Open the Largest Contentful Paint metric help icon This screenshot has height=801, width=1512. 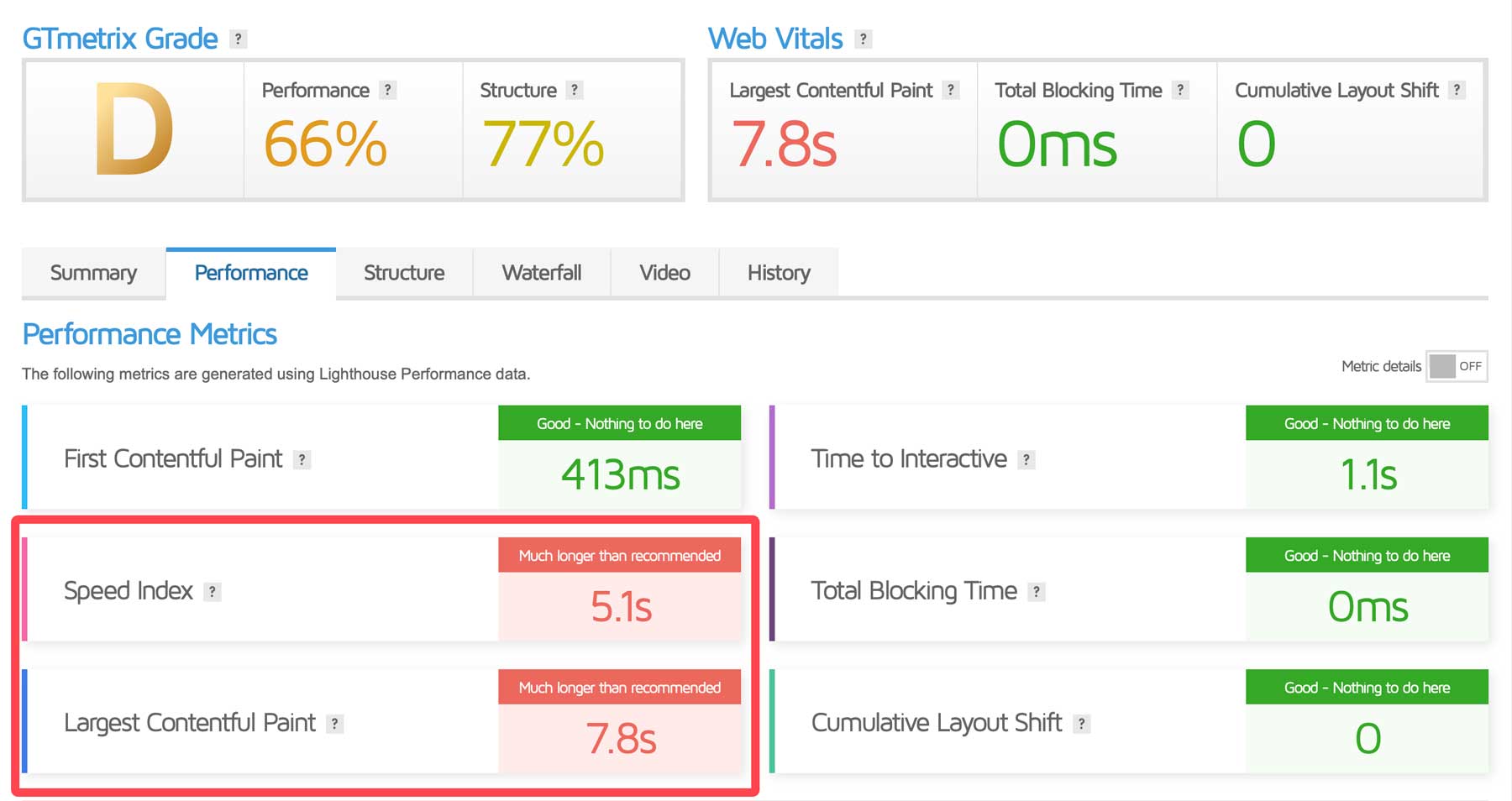pyautogui.click(x=333, y=723)
